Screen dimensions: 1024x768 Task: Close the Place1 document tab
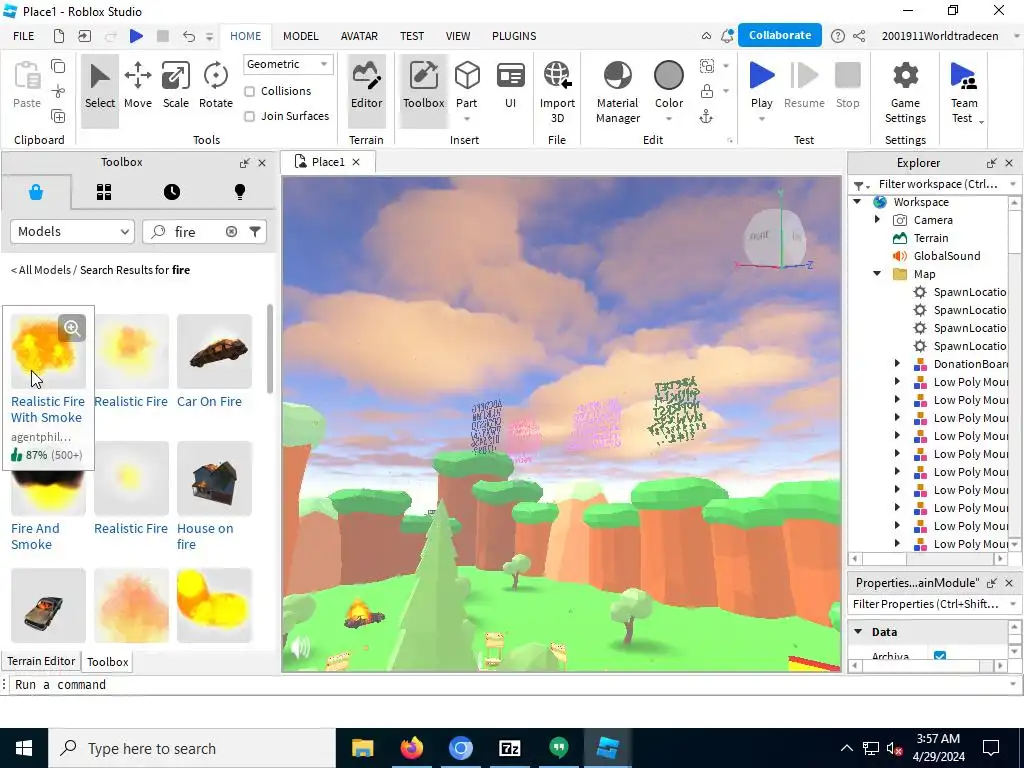[356, 162]
